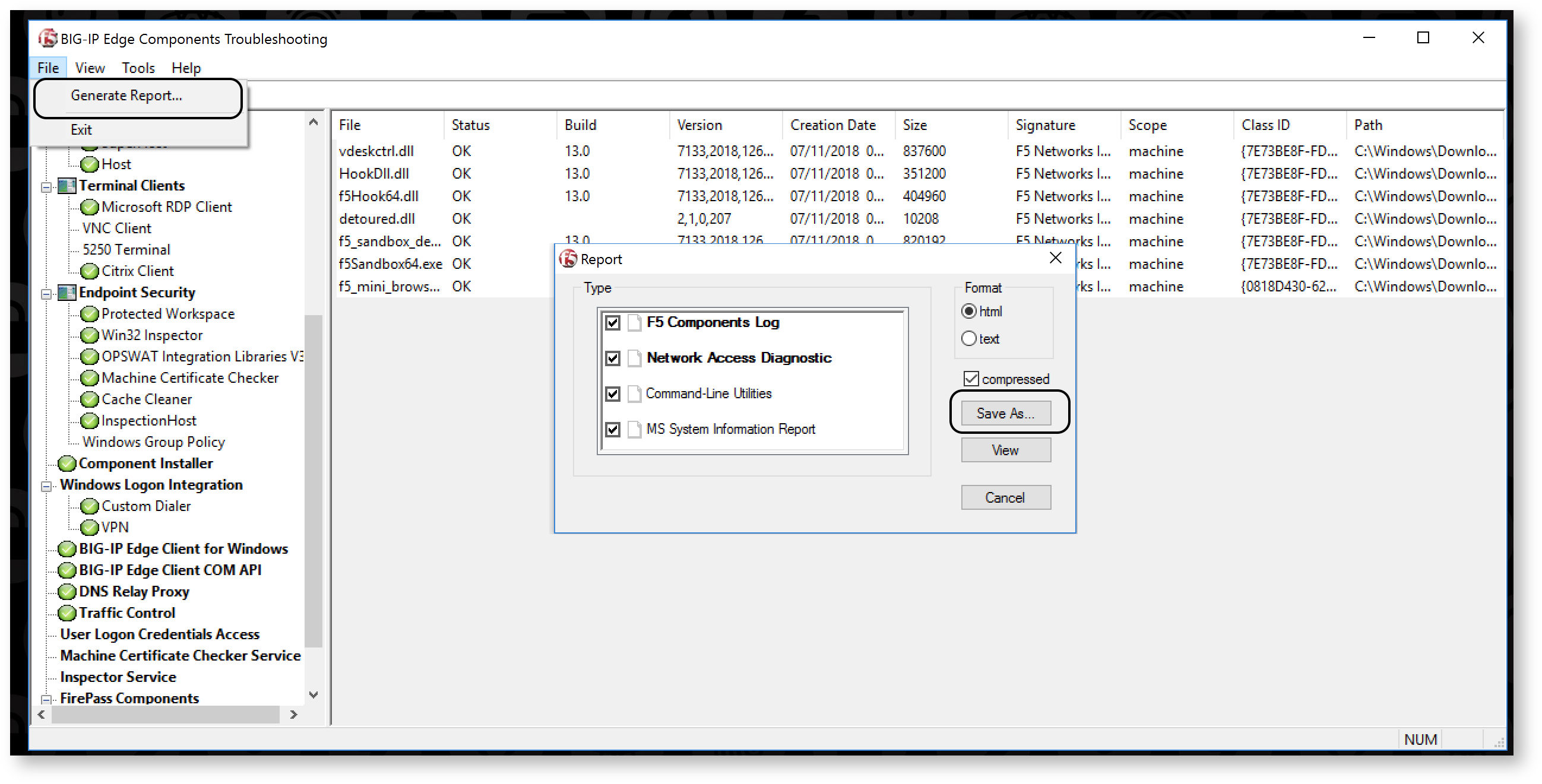The width and height of the screenshot is (1542, 784).
Task: Click the status icon for Component Installer
Action: pyautogui.click(x=67, y=464)
